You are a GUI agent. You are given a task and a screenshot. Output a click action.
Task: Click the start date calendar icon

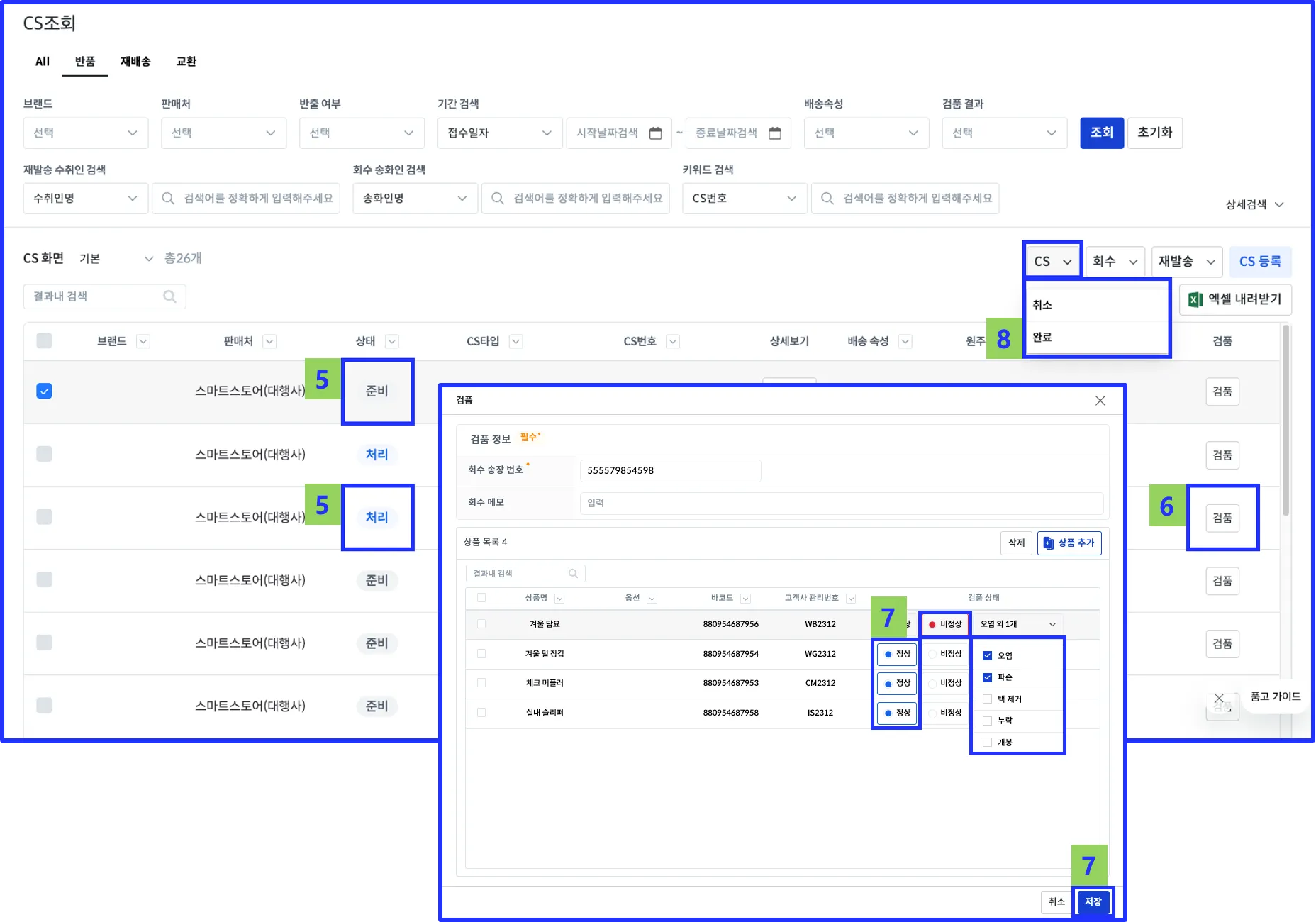(x=656, y=133)
